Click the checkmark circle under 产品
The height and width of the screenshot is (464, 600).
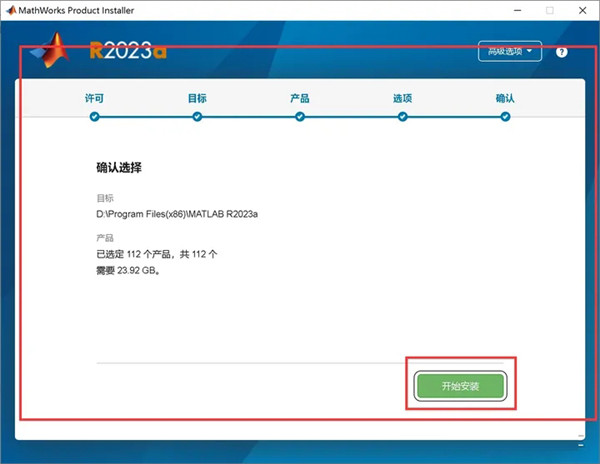300,117
